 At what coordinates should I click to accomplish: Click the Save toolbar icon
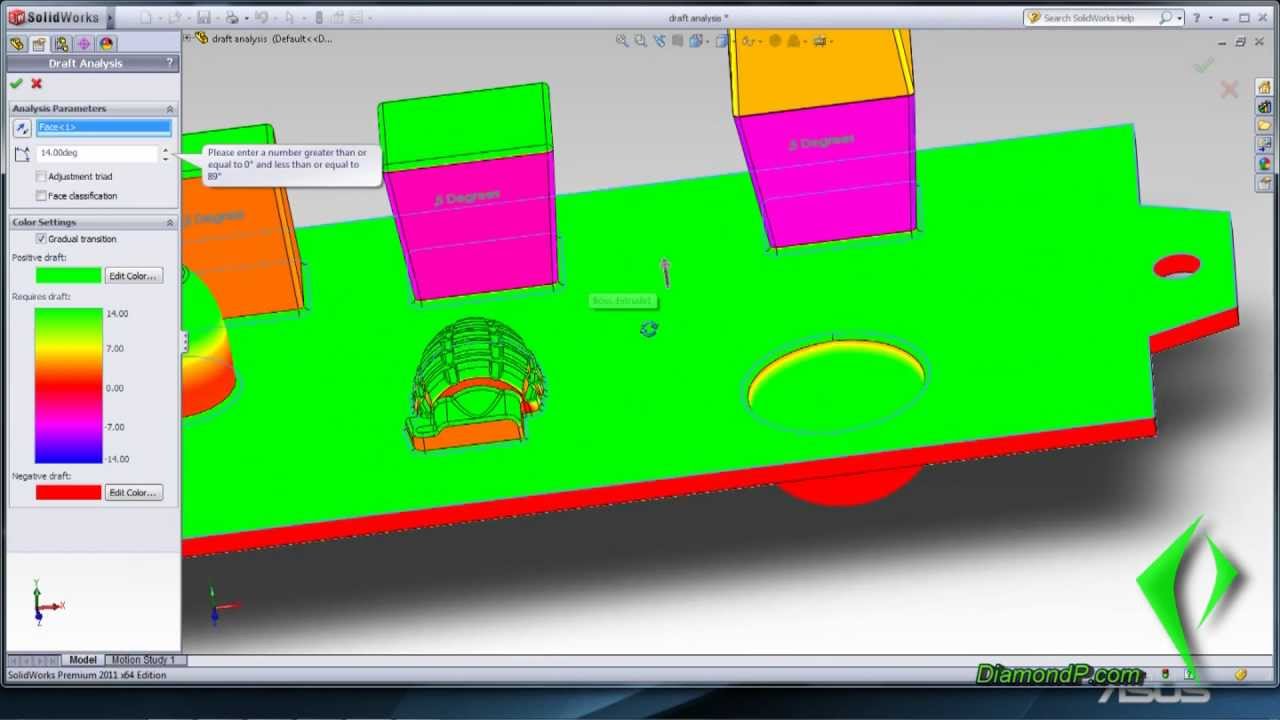click(204, 18)
